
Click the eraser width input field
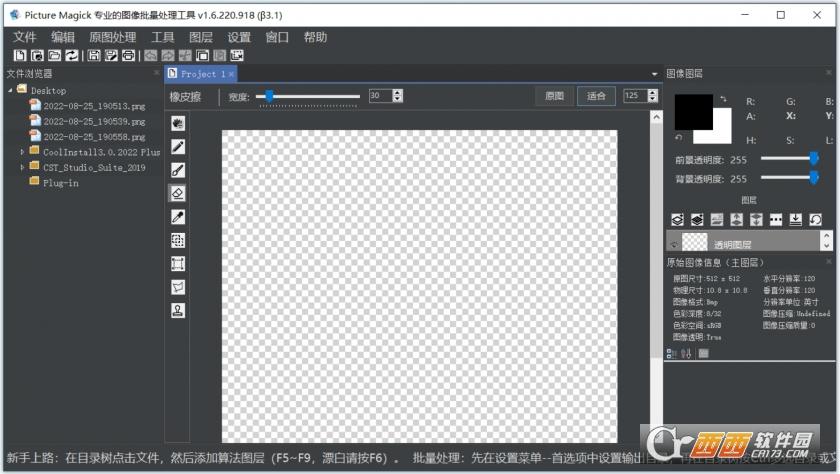click(x=380, y=96)
